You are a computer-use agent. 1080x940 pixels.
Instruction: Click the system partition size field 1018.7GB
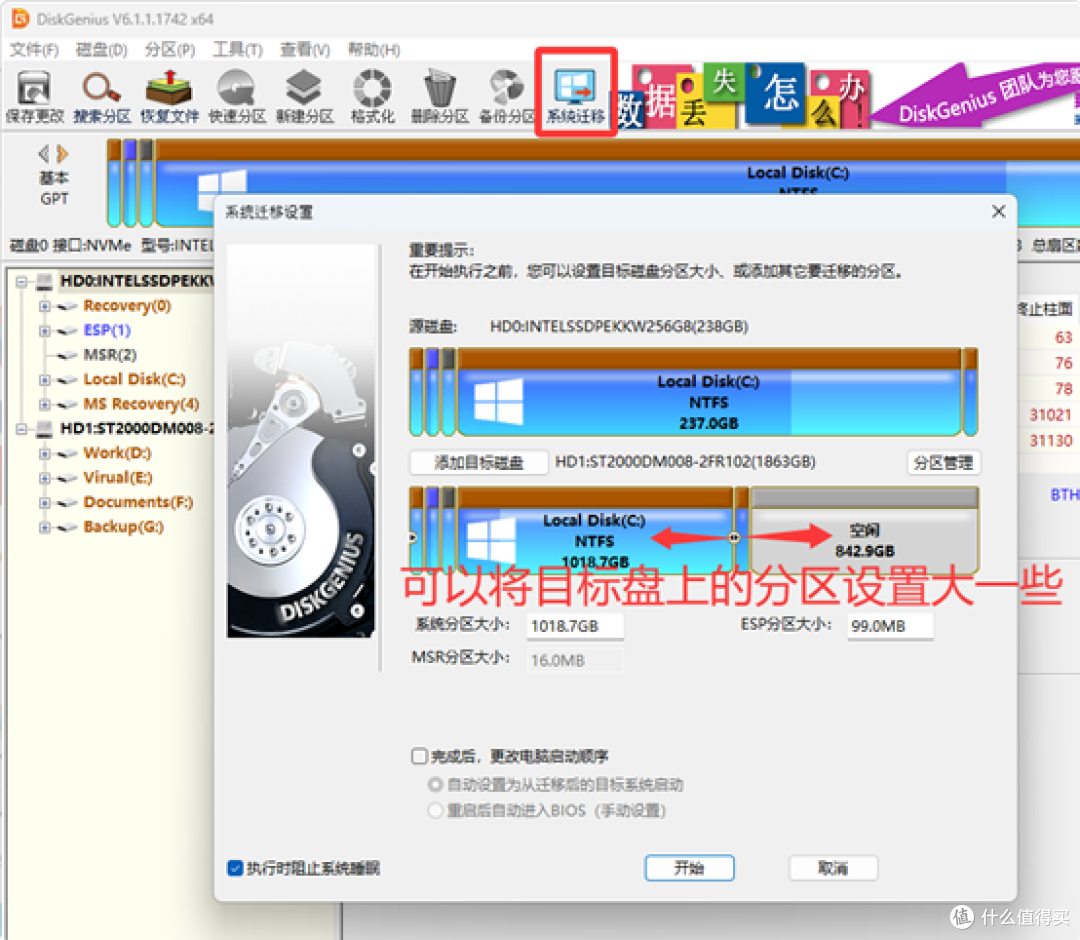(x=575, y=626)
